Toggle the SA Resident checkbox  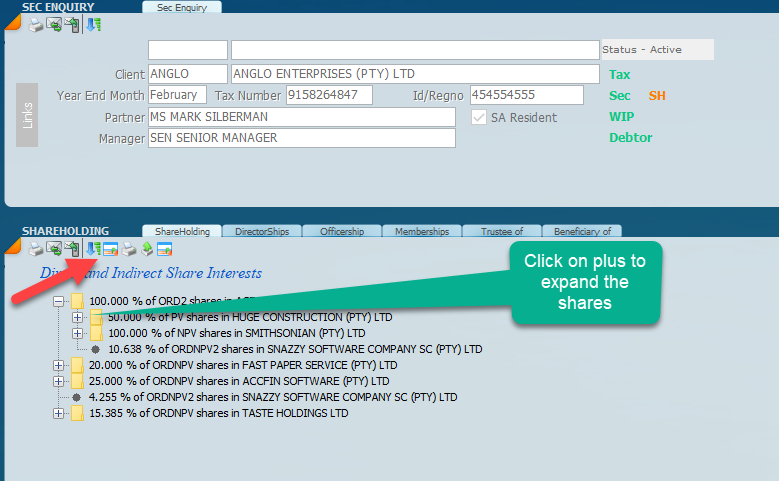pos(478,117)
